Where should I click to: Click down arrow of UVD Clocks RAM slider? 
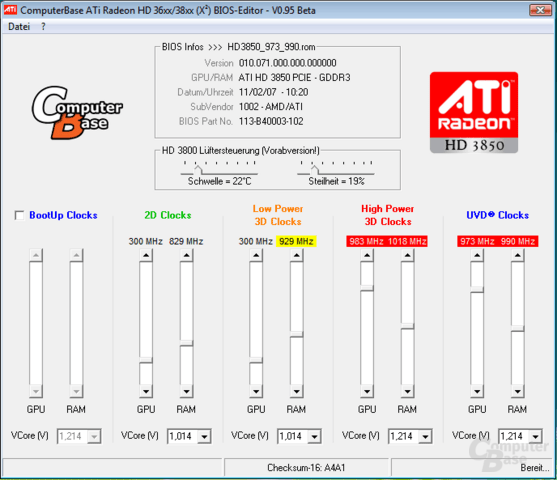518,392
